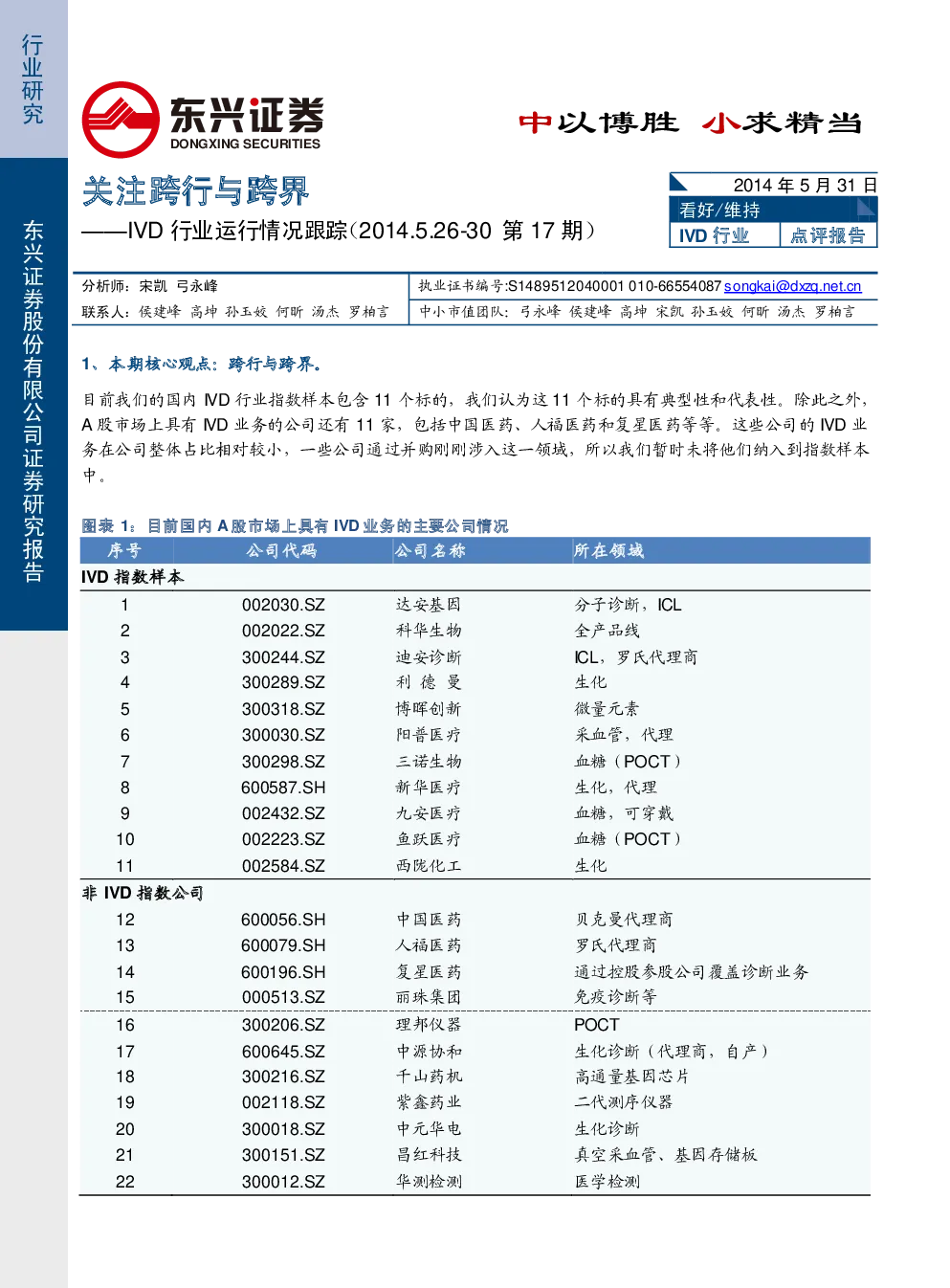Image resolution: width=950 pixels, height=1288 pixels.
Task: Select company name 鱼跃医疗
Action: tap(429, 839)
